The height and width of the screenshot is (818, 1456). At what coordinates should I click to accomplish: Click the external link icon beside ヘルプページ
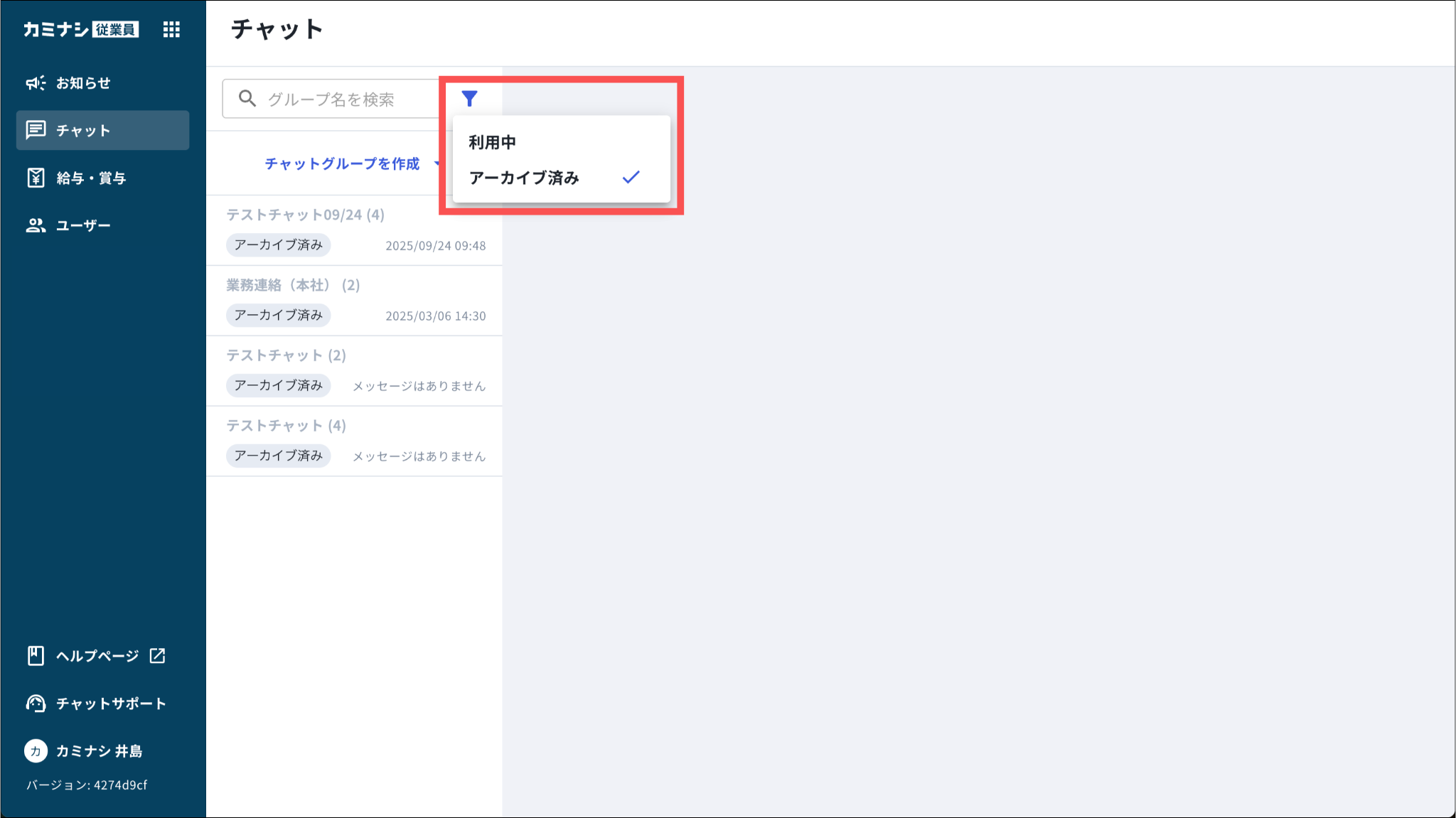coord(157,655)
